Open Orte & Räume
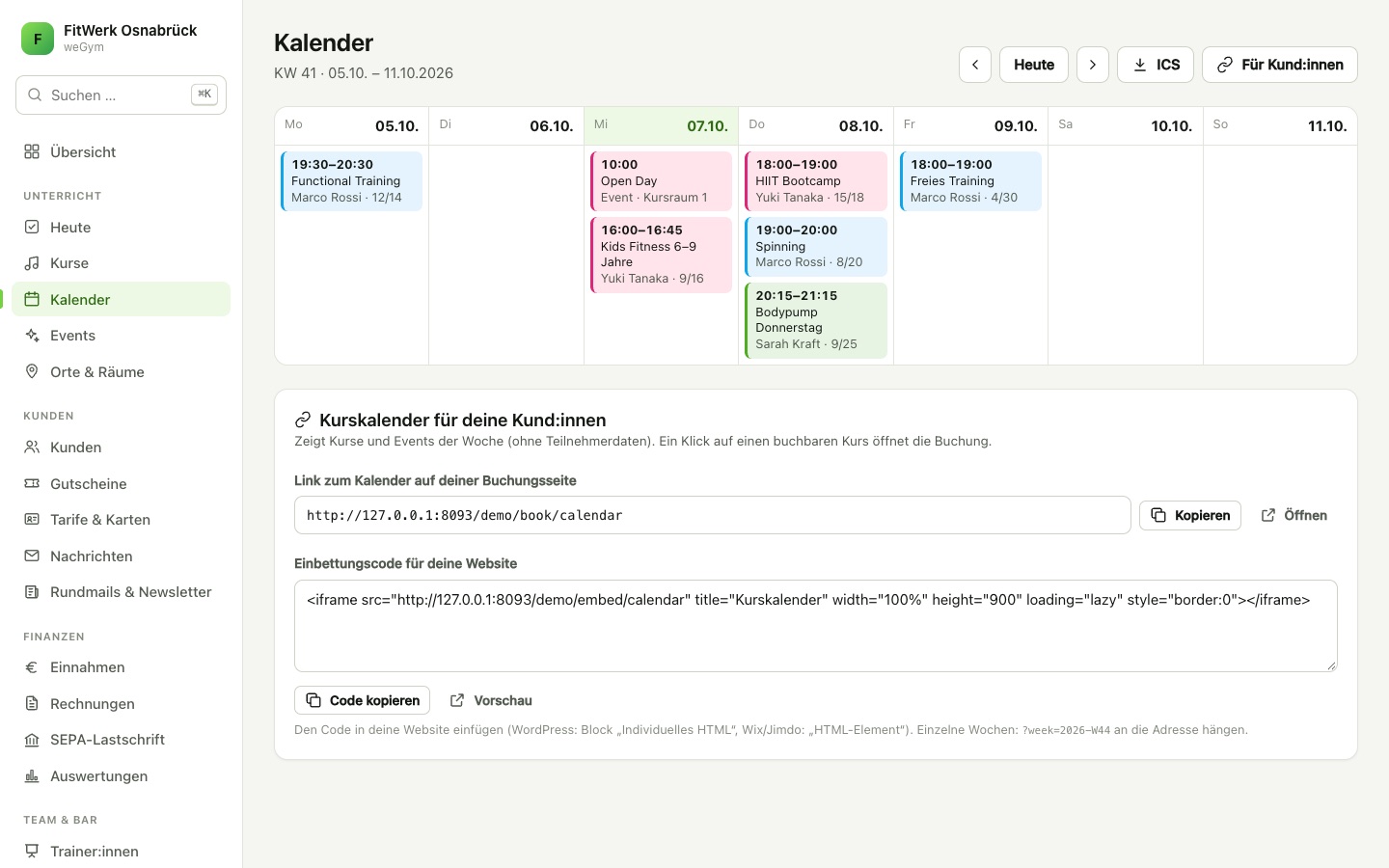This screenshot has height=868, width=1389. [121, 371]
